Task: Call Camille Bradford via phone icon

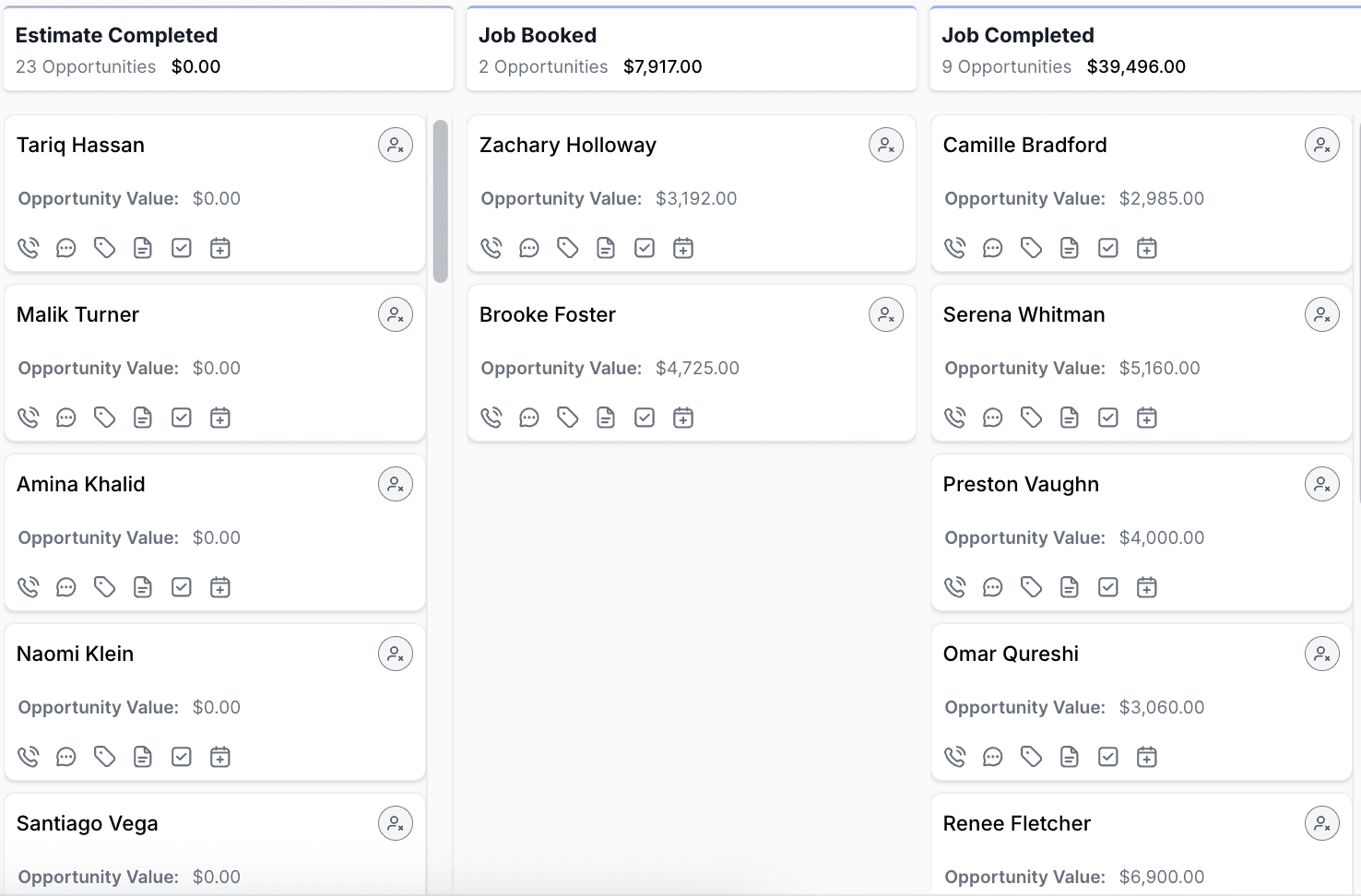Action: 955,248
